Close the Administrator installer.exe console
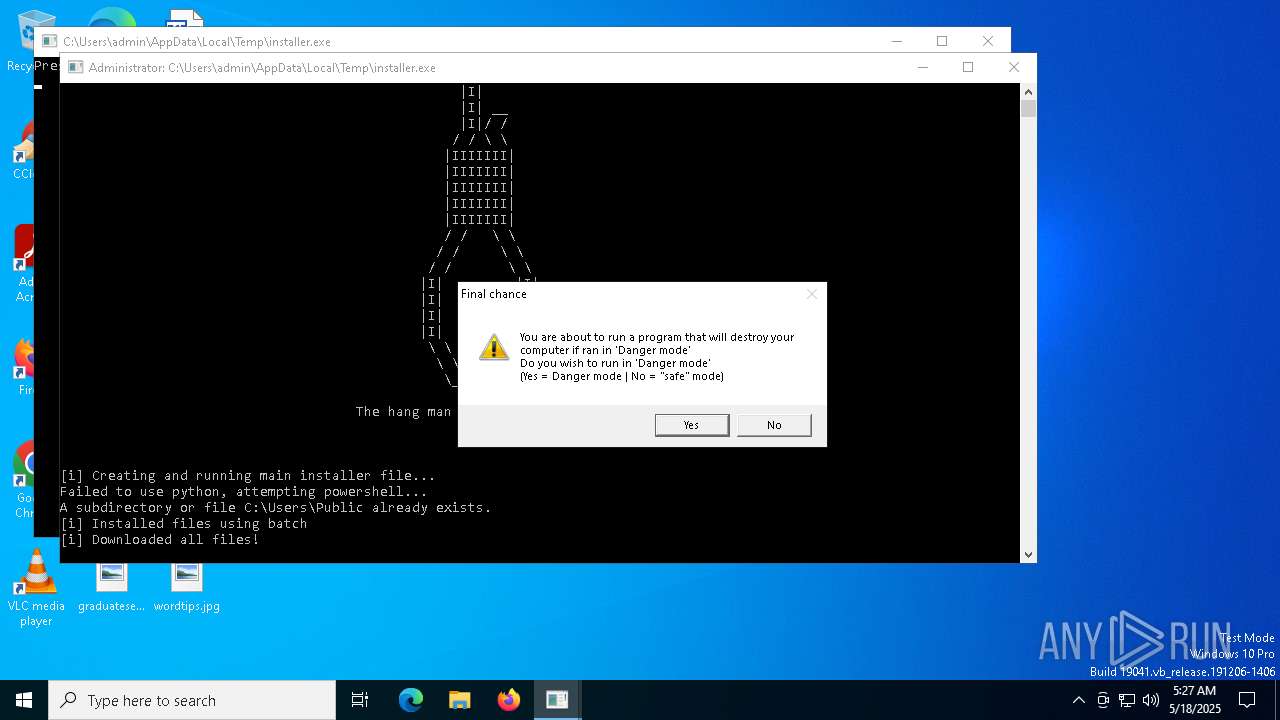 tap(1014, 67)
